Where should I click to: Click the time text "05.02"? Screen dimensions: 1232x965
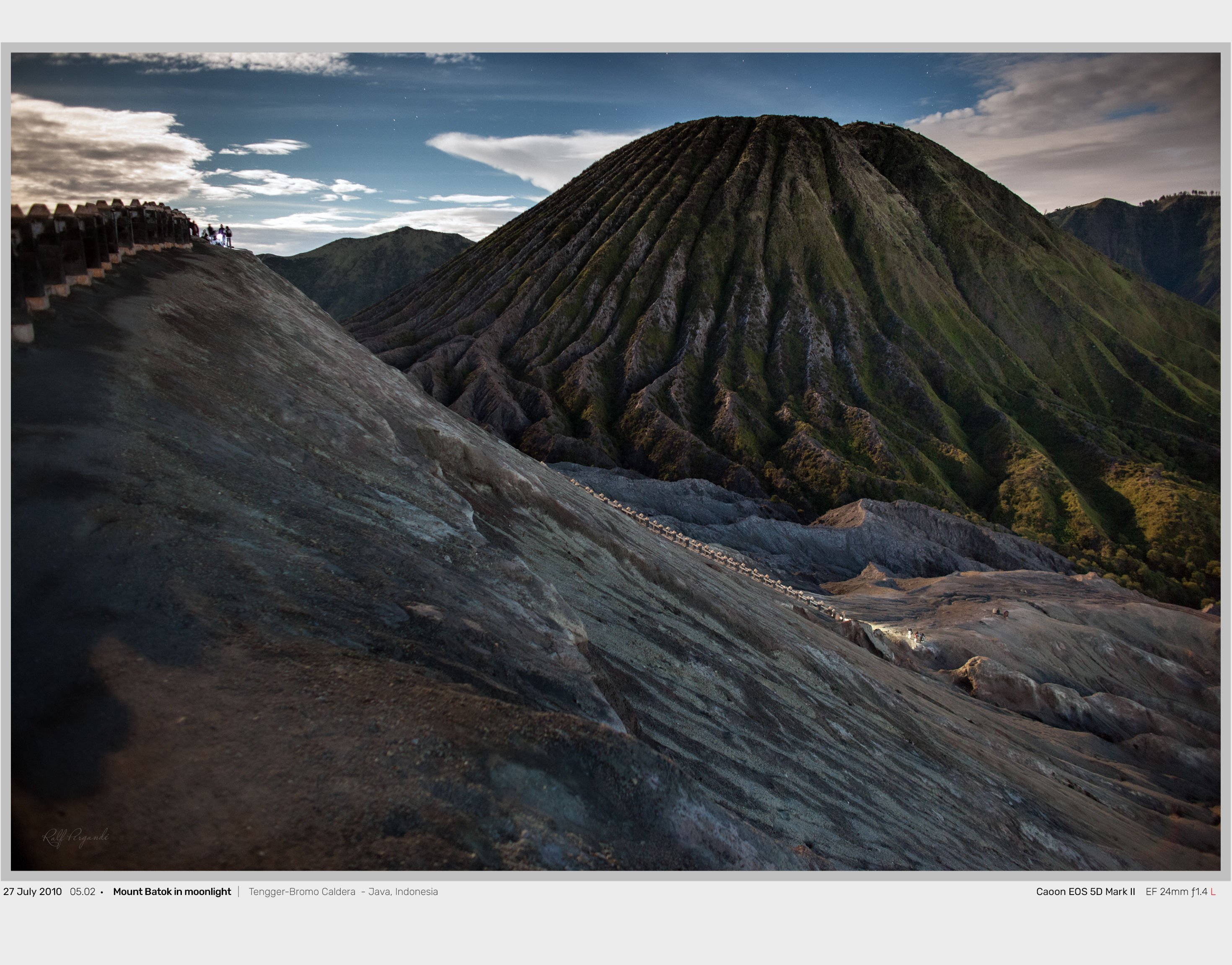pyautogui.click(x=83, y=892)
